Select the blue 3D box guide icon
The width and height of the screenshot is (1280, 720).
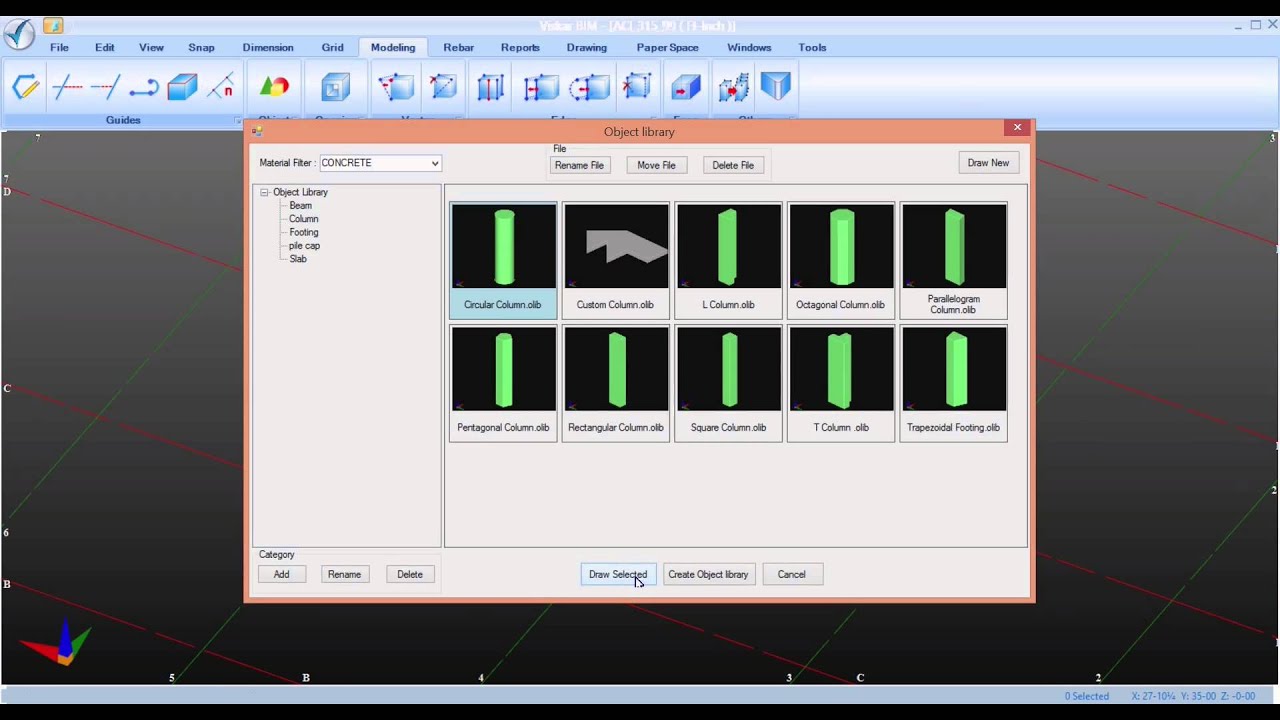[x=182, y=87]
